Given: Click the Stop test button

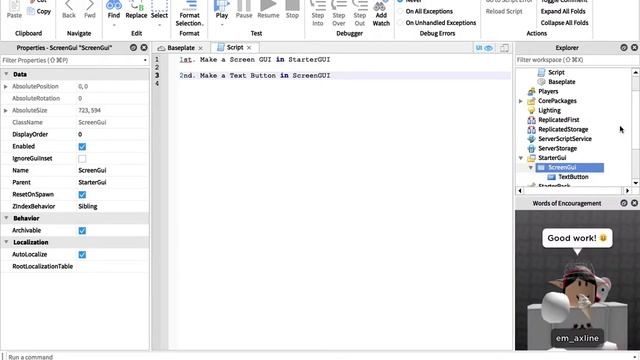Looking at the screenshot, I should (x=292, y=9).
